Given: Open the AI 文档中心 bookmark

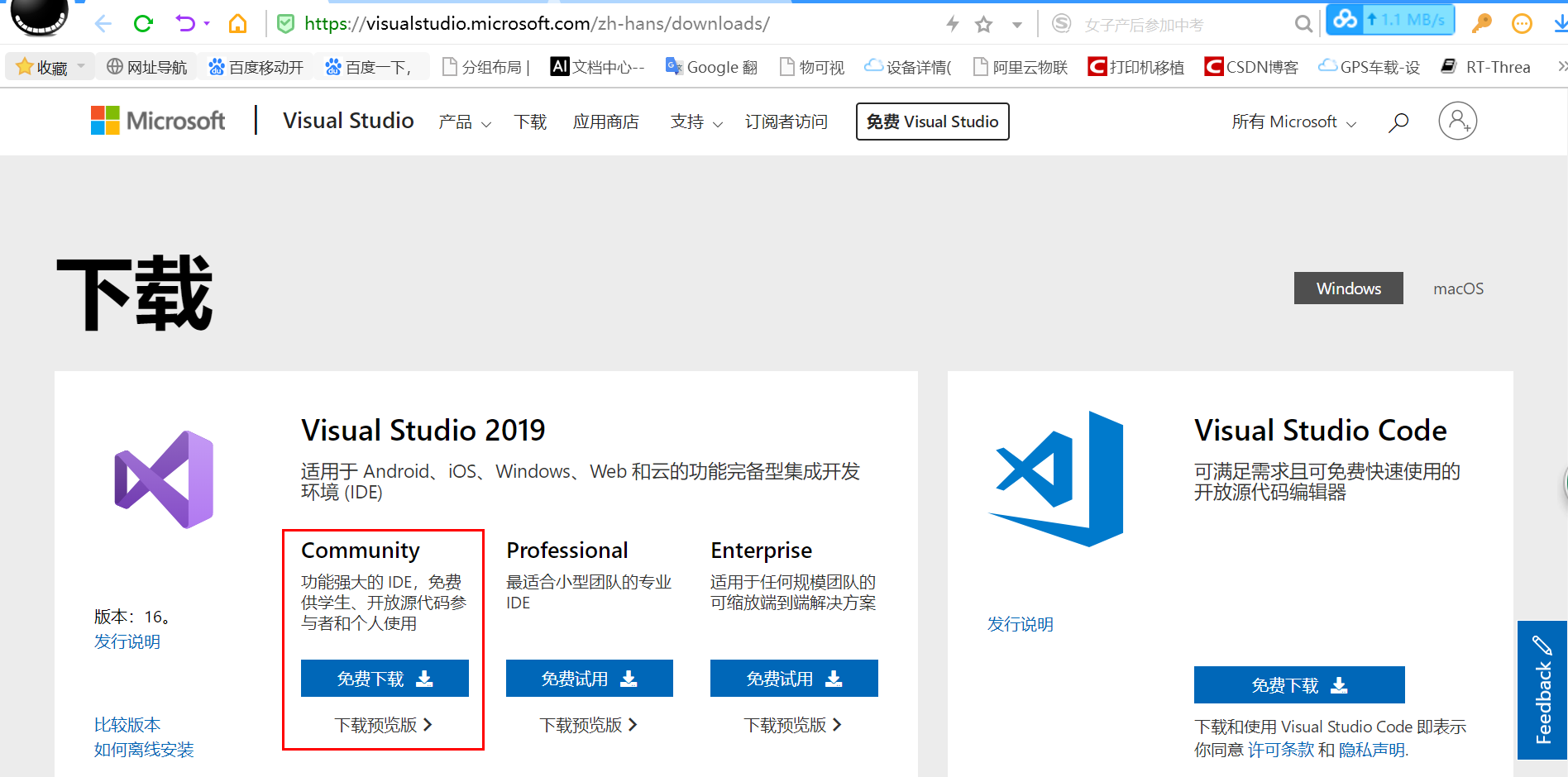Looking at the screenshot, I should coord(598,67).
